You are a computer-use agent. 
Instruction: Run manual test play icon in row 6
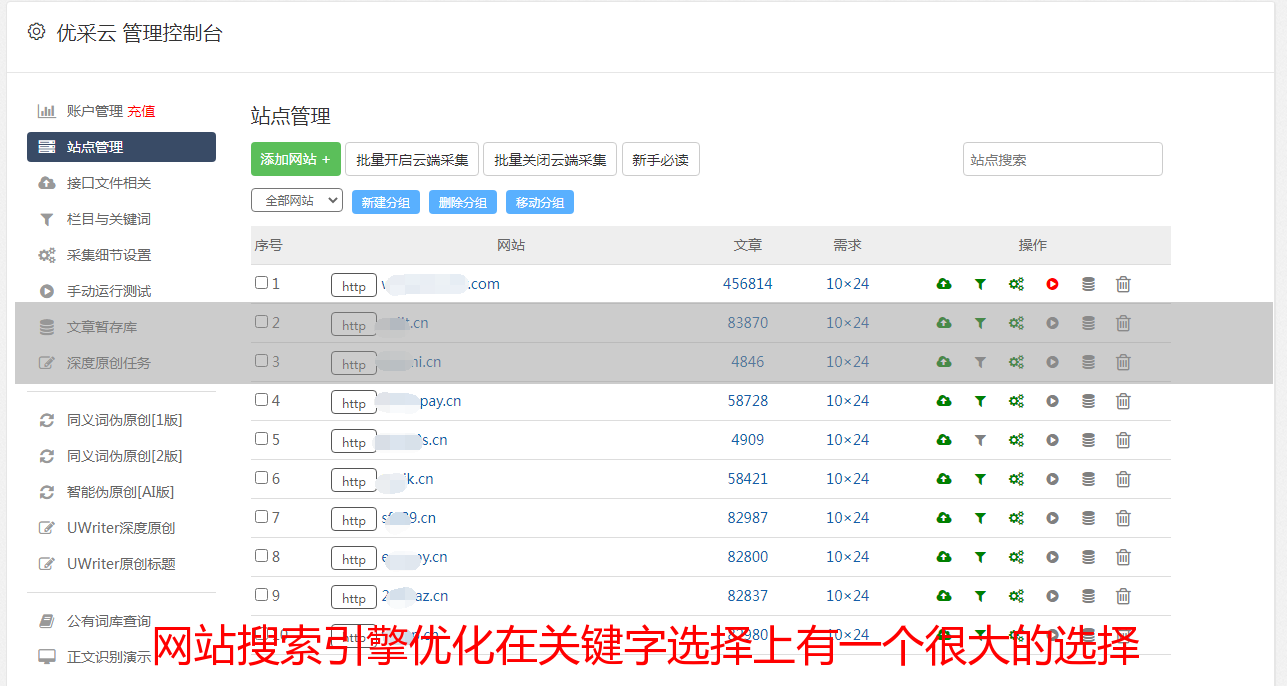coord(1052,479)
